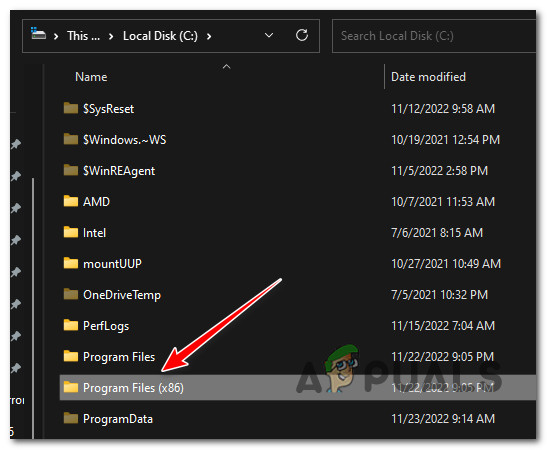
Task: Click the Intel folder name
Action: pyautogui.click(x=94, y=233)
